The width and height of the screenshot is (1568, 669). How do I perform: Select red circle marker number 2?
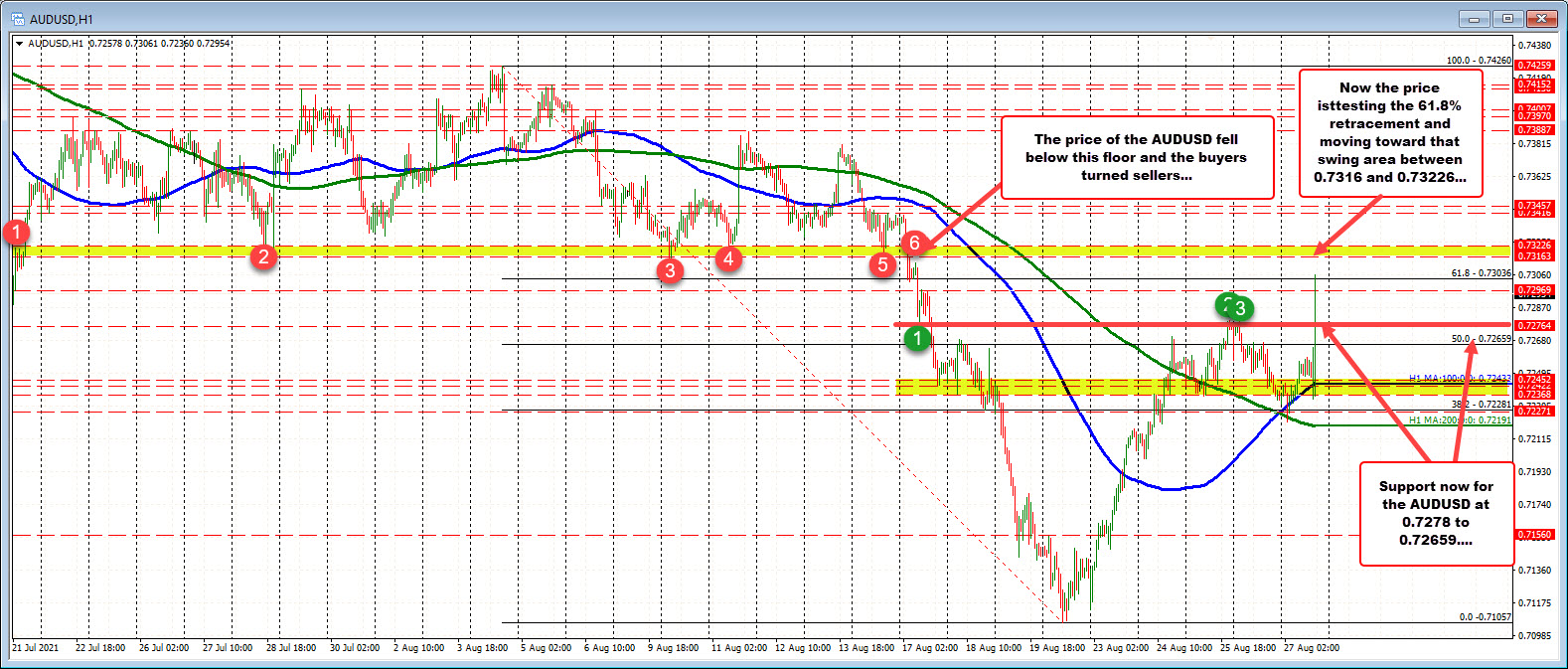[262, 257]
